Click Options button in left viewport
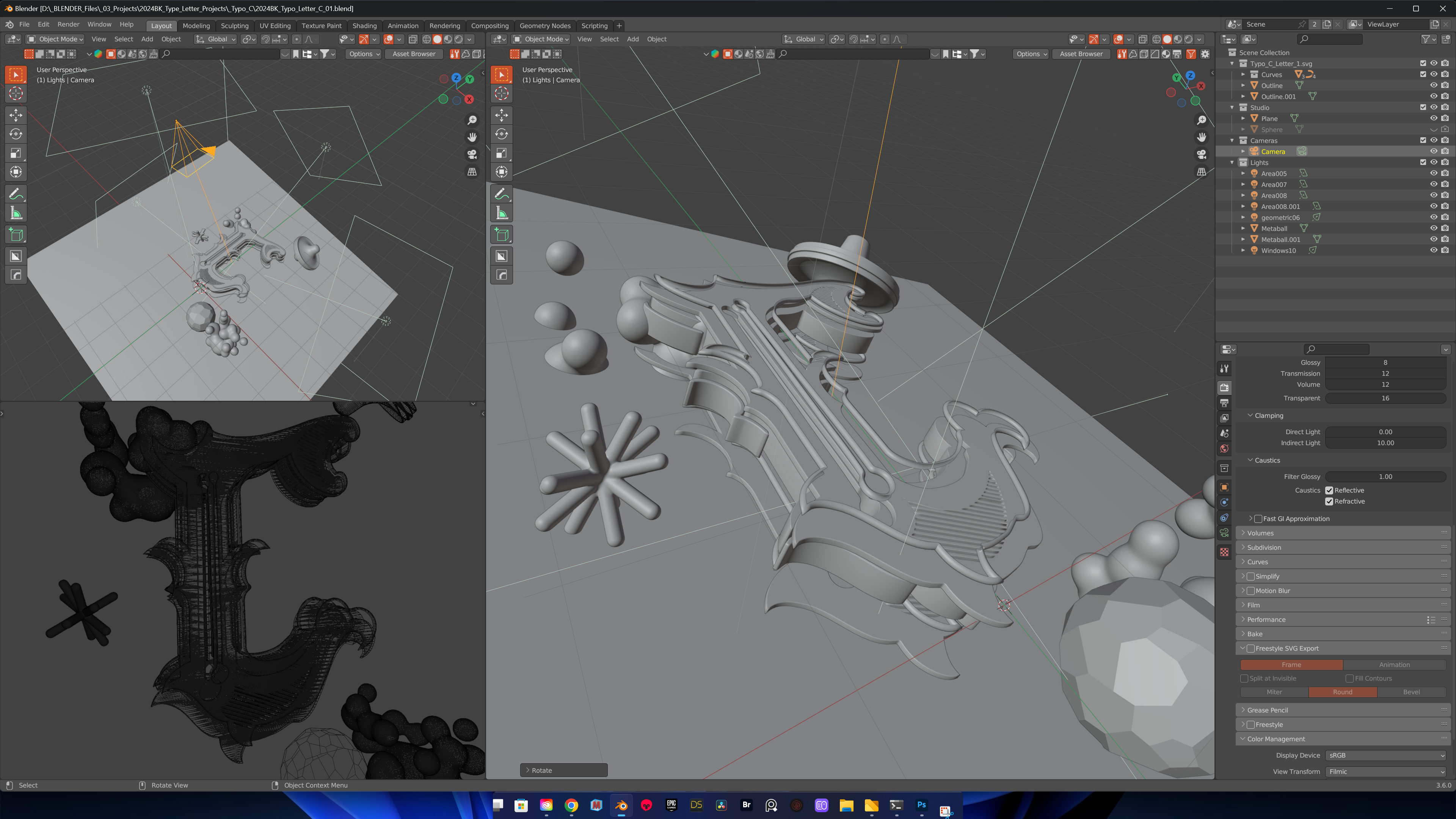 [x=364, y=54]
